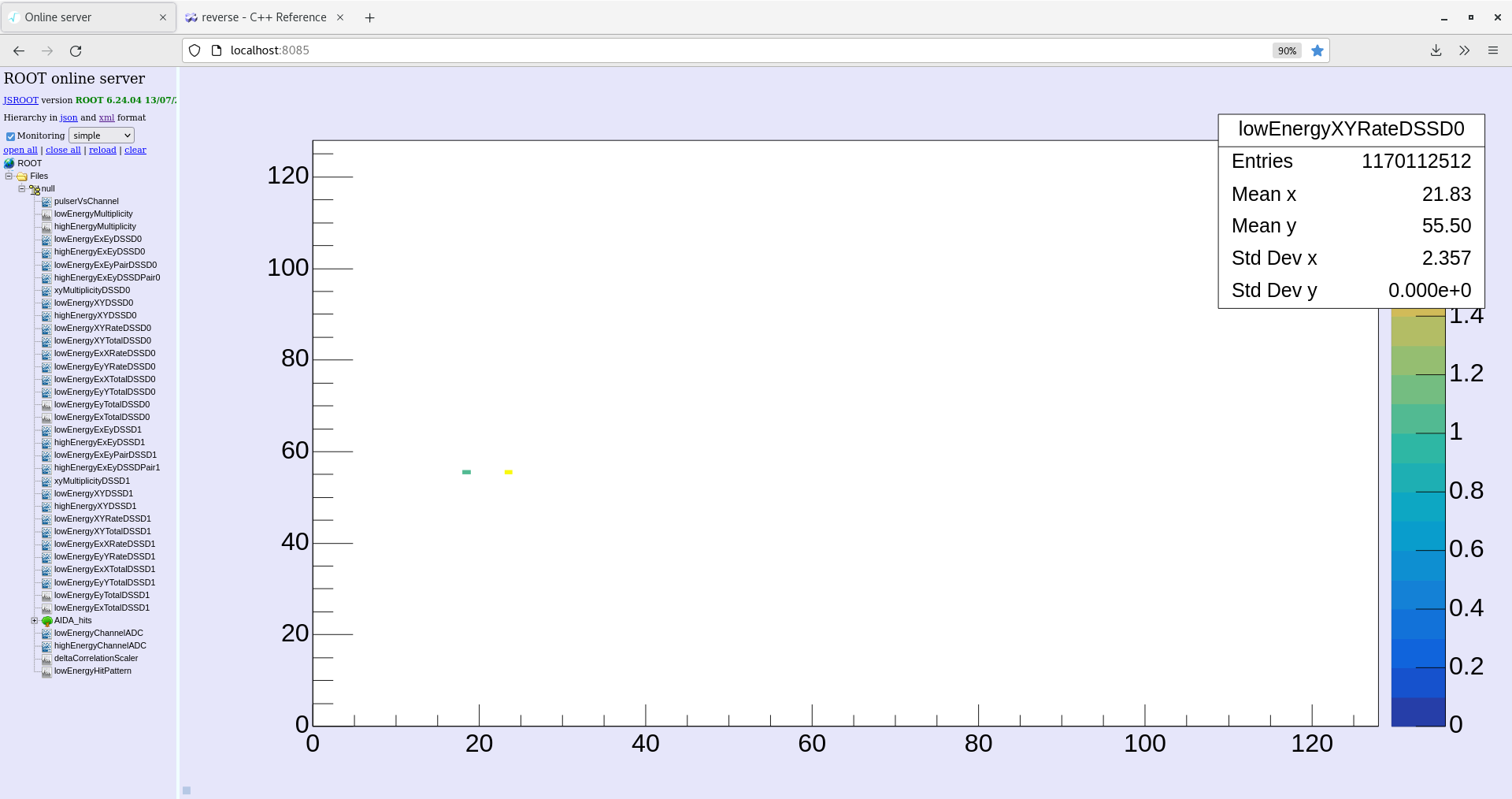
Task: Click the ROOT globe icon
Action: pos(9,164)
